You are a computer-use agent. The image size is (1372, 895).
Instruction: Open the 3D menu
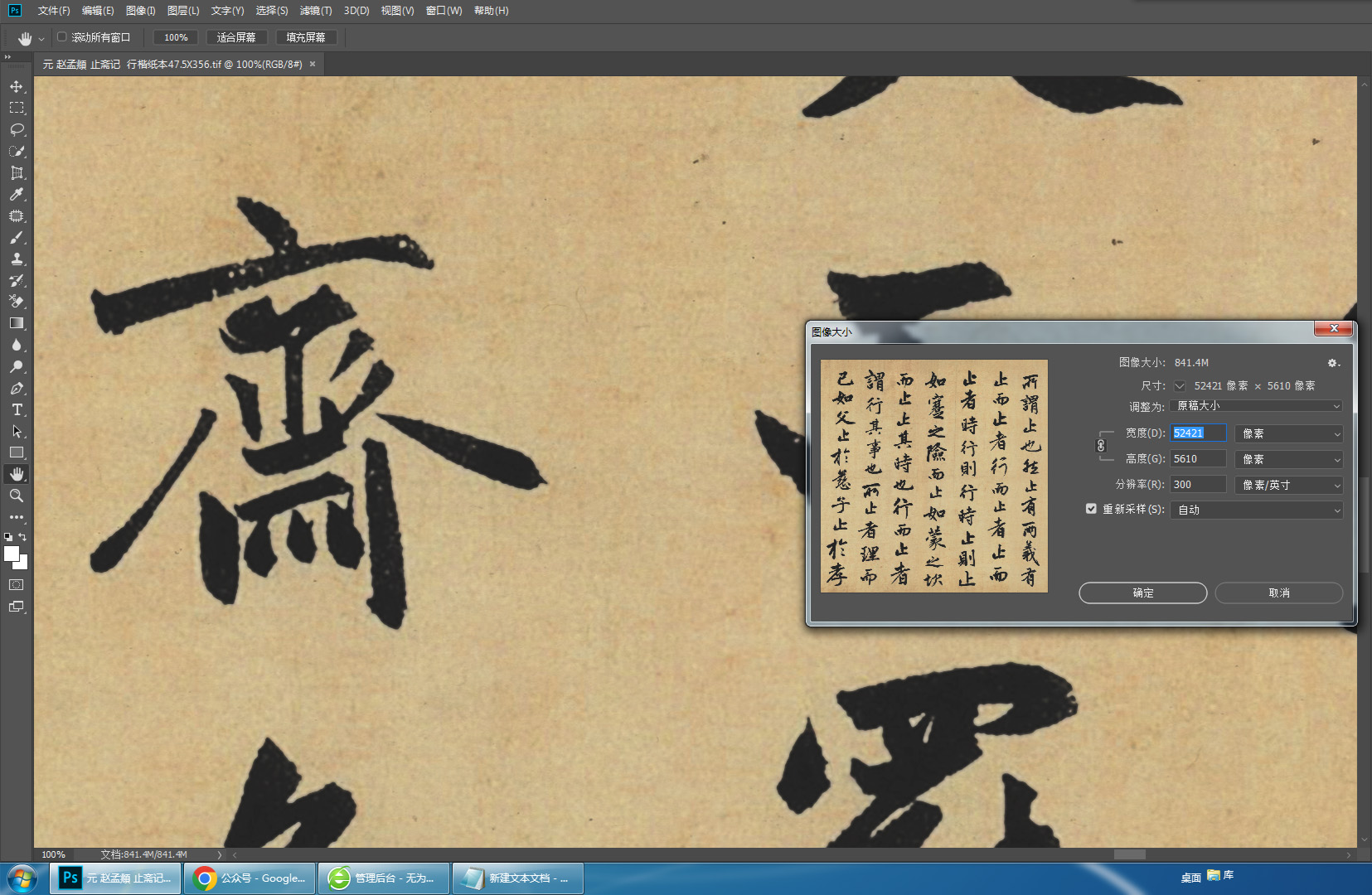point(356,11)
